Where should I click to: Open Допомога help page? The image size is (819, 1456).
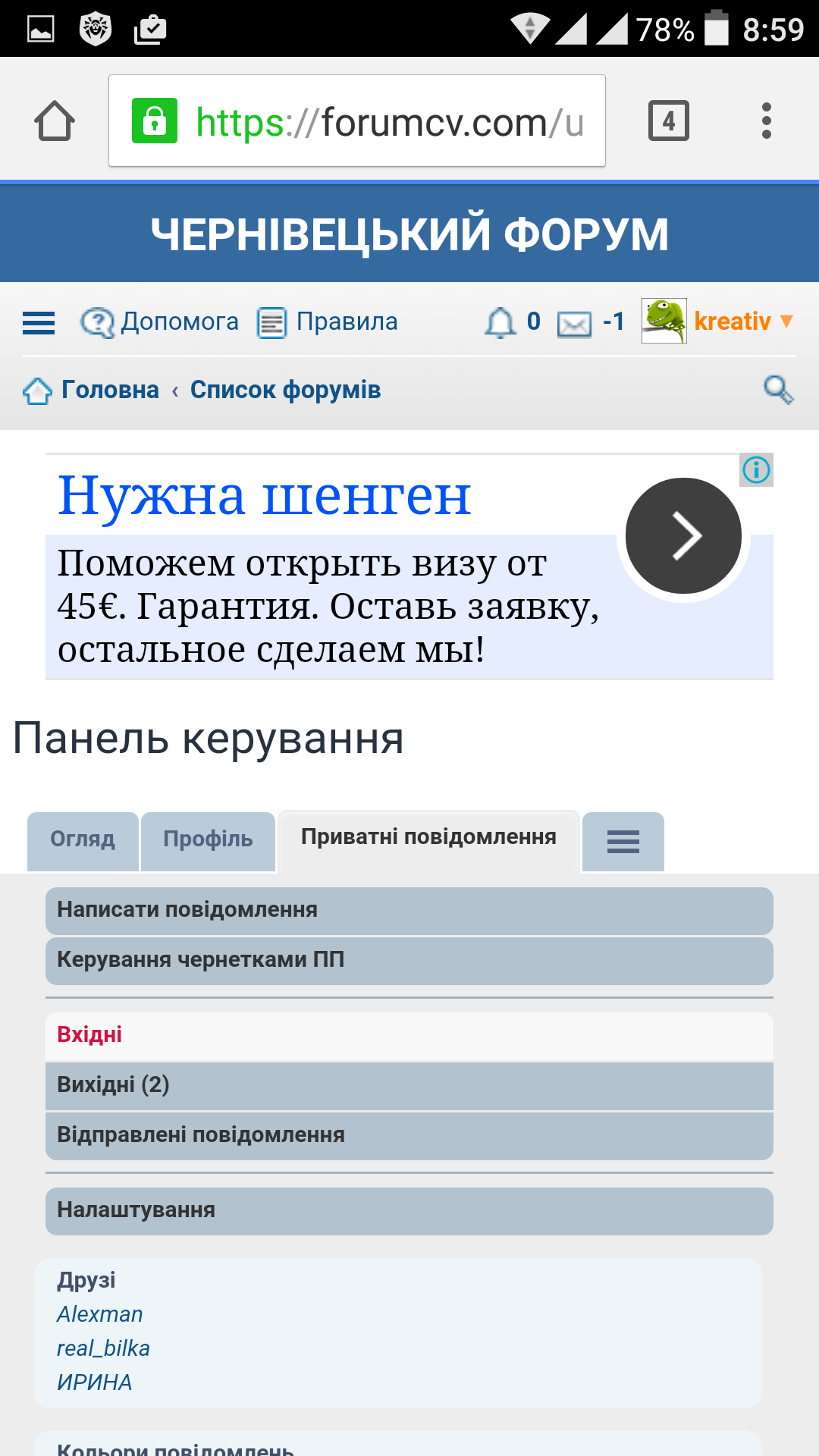[160, 322]
